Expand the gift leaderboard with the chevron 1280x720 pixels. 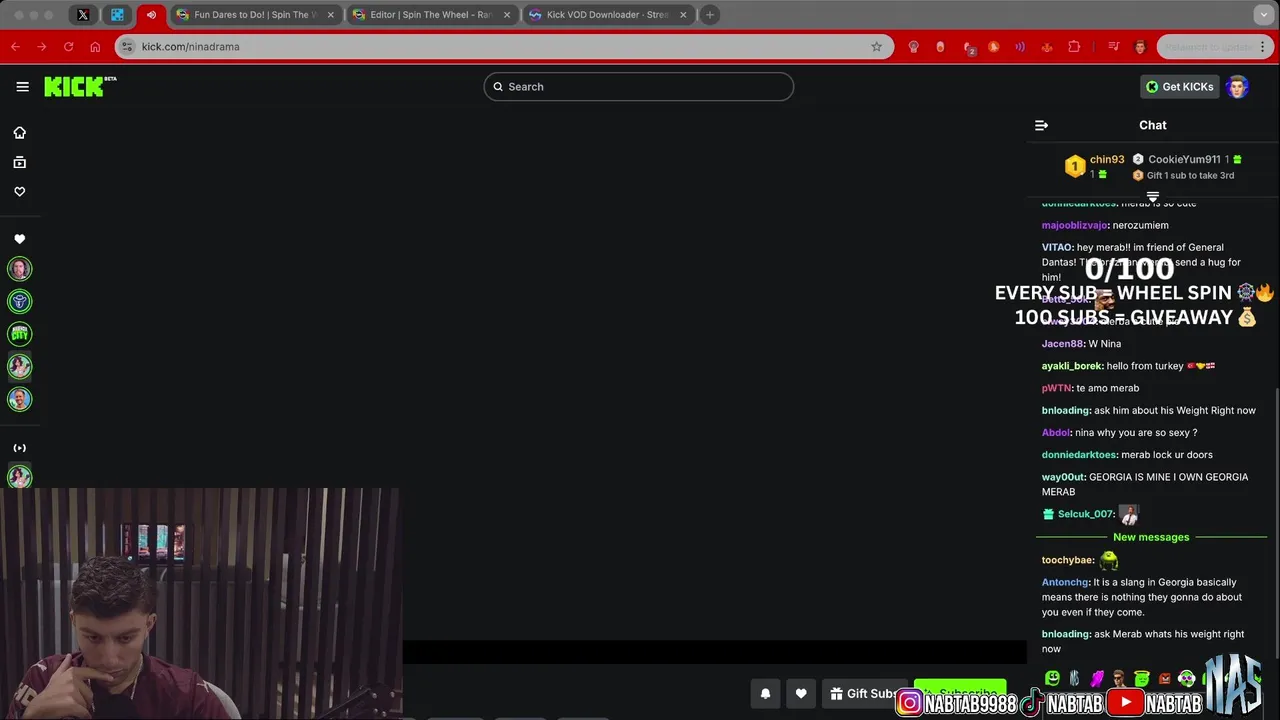click(x=1153, y=196)
